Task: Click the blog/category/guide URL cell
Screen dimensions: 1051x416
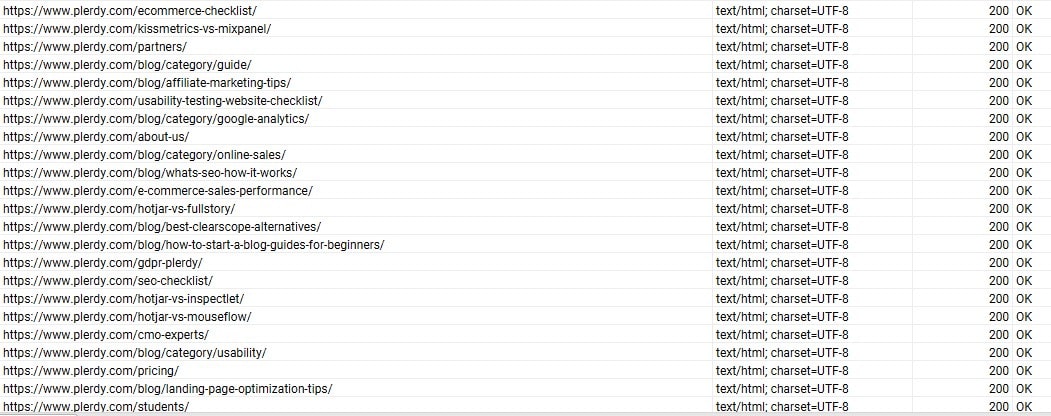Action: tap(356, 65)
